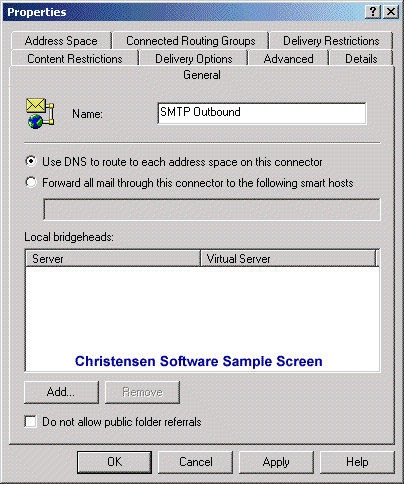This screenshot has width=404, height=484.
Task: Click in the Name field containing SMTP Outbound
Action: 262,113
